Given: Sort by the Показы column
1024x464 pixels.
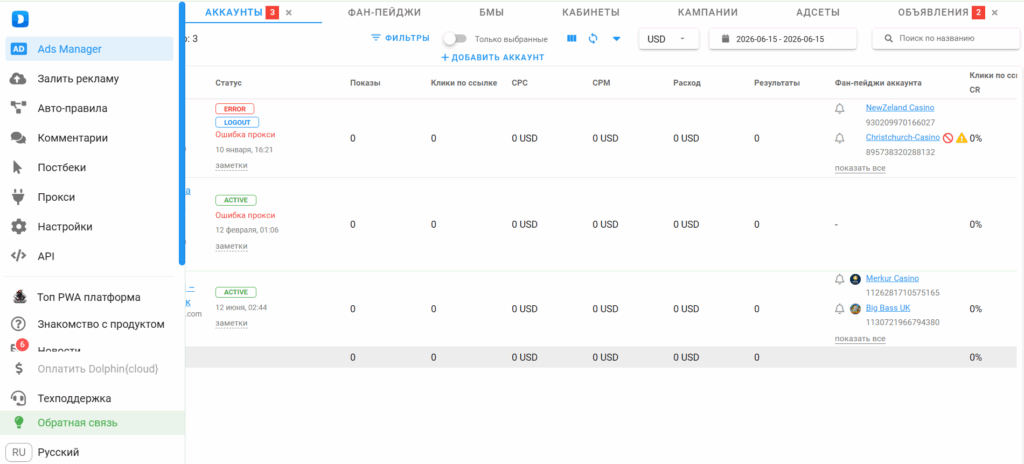Looking at the screenshot, I should click(365, 83).
